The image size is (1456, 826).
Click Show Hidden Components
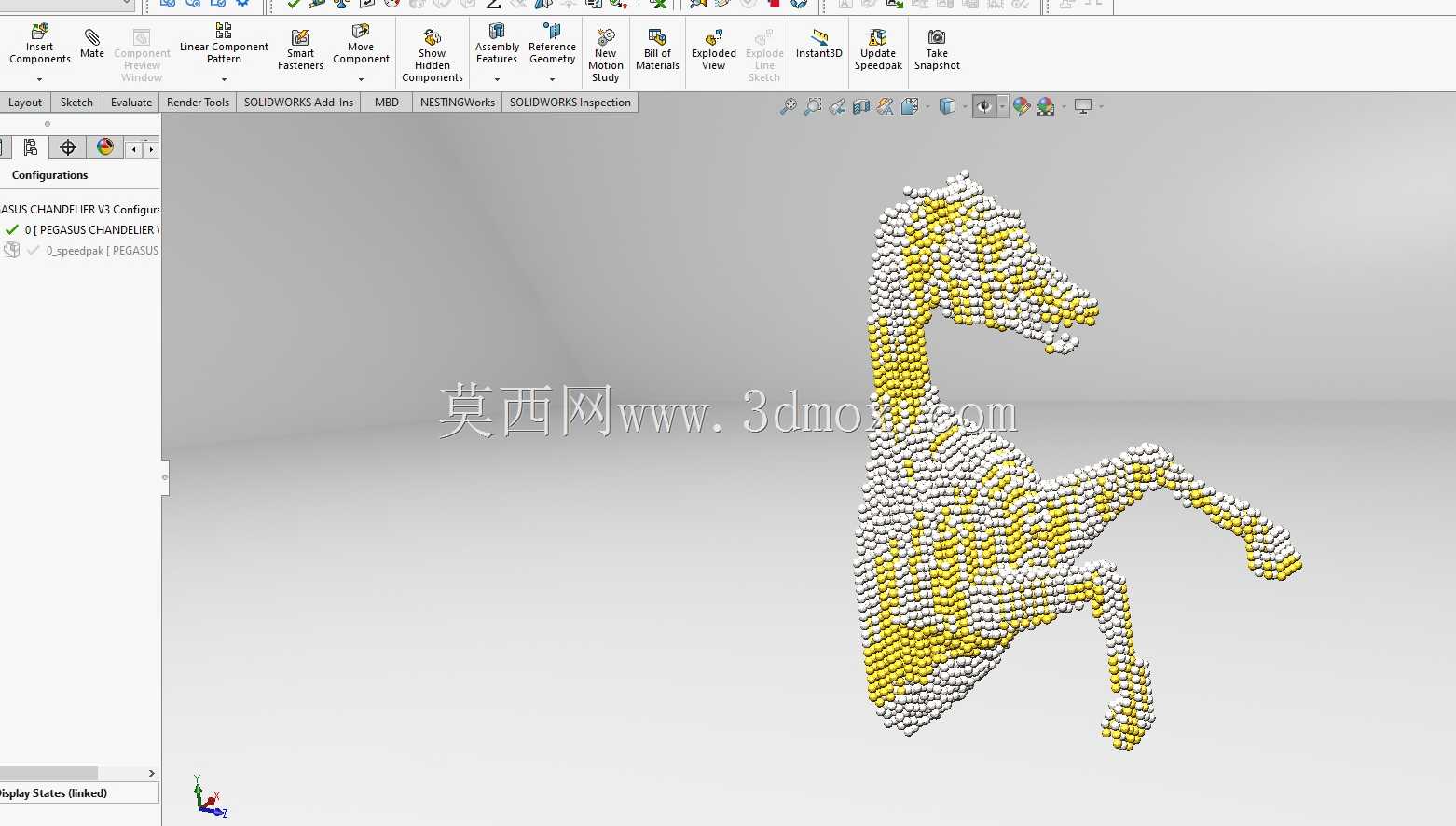click(433, 55)
